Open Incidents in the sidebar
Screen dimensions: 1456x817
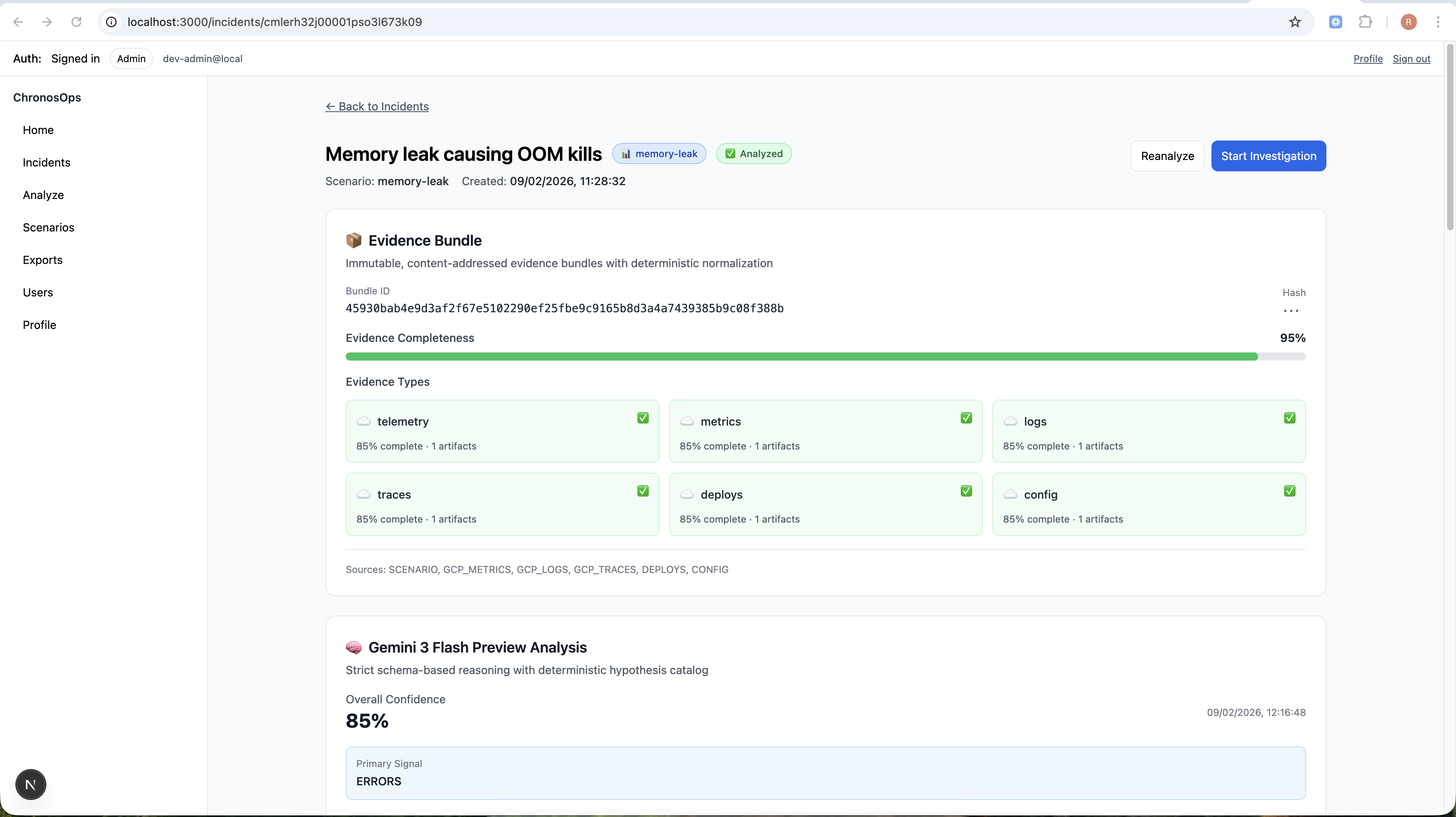(46, 163)
